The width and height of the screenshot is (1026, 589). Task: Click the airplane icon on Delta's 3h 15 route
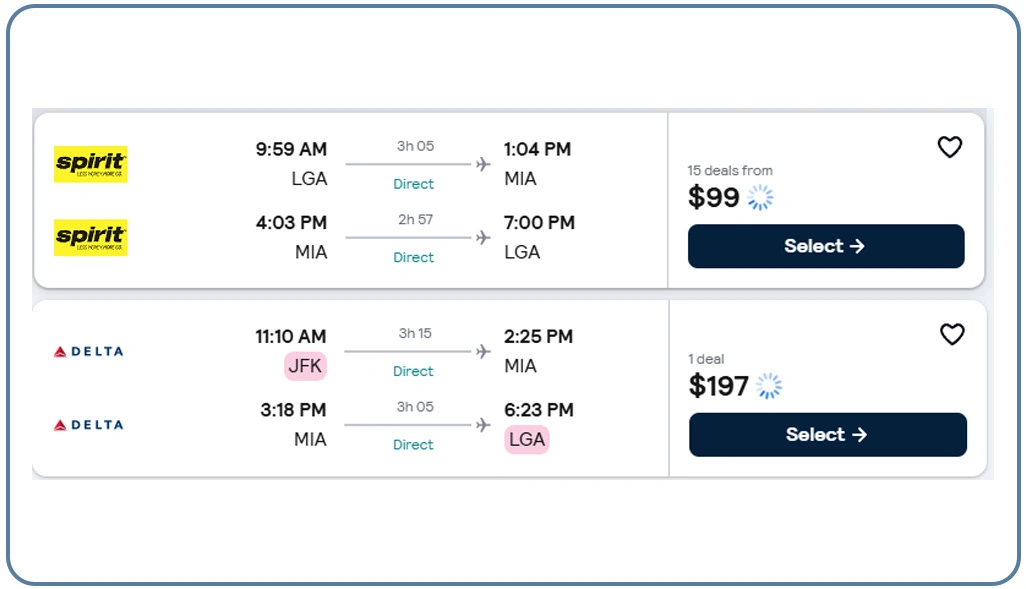point(484,351)
